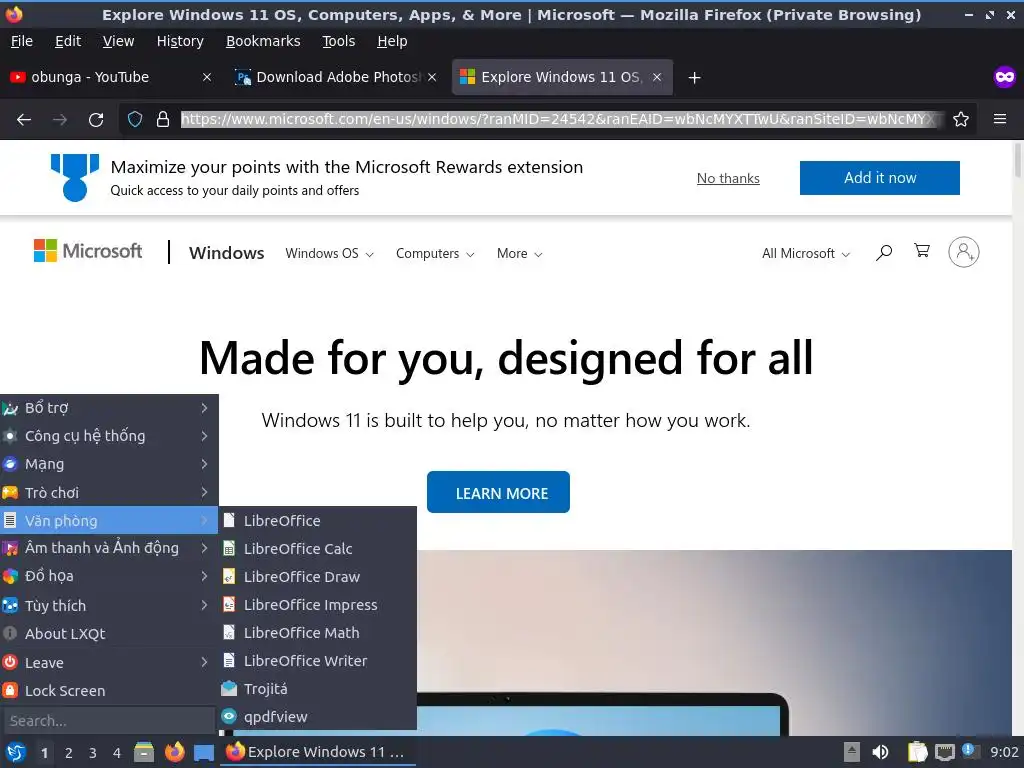1024x768 pixels.
Task: Open the View menu
Action: [118, 41]
